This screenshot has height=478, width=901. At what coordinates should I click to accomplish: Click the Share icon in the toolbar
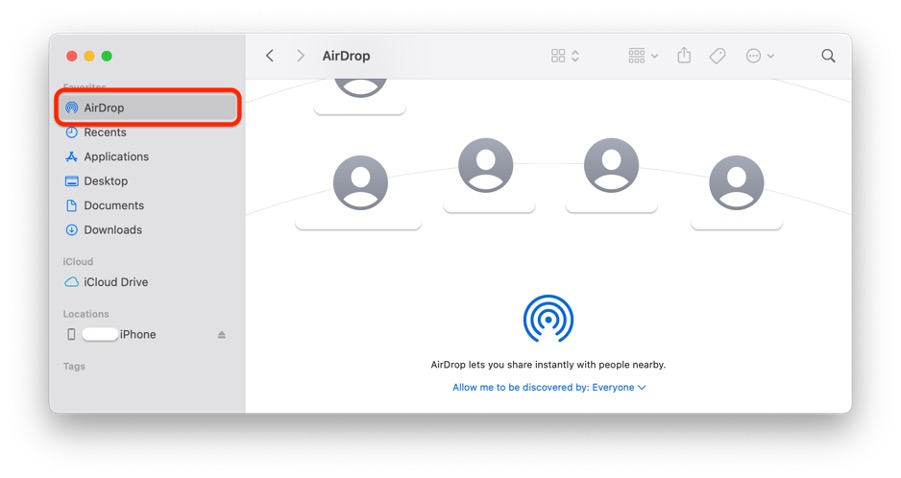tap(684, 56)
